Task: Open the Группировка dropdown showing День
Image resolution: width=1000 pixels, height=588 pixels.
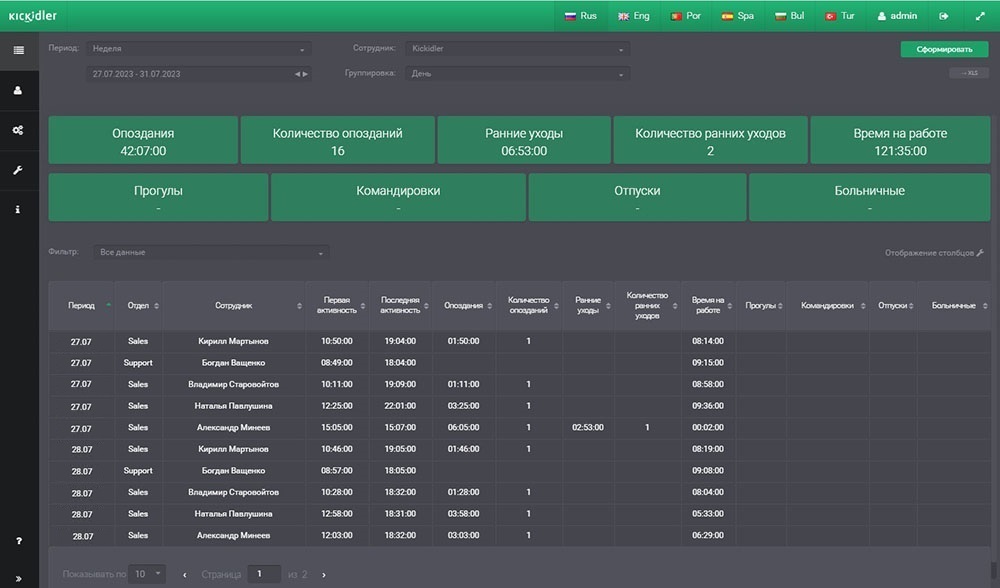Action: [x=516, y=74]
